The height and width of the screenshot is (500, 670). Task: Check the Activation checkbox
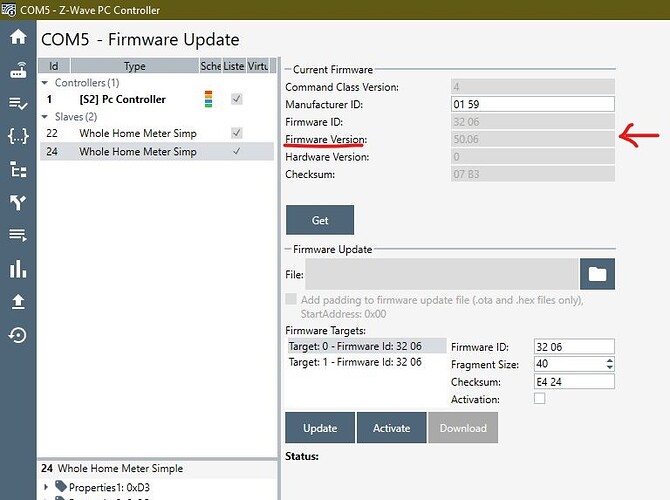[x=539, y=399]
